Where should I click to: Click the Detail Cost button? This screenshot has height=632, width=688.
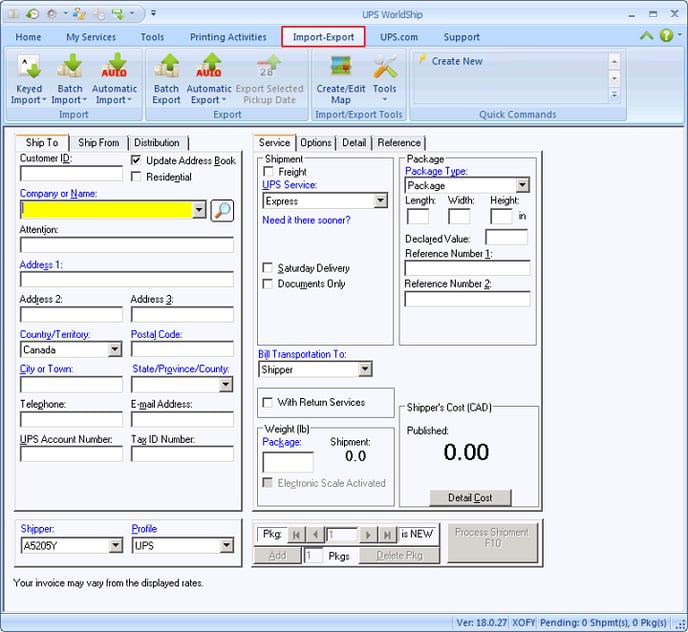[469, 497]
